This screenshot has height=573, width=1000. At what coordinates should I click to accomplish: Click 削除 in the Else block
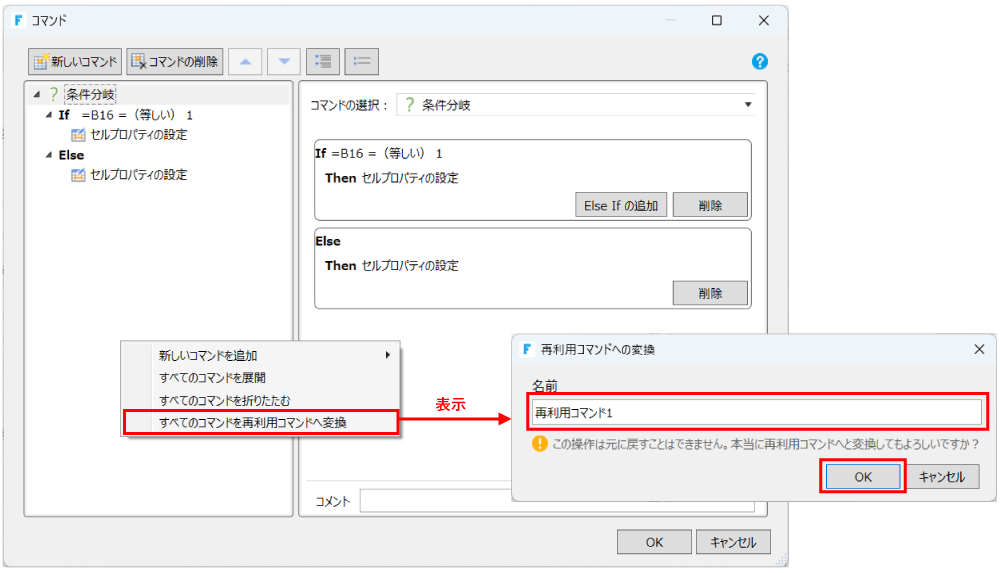(x=710, y=293)
